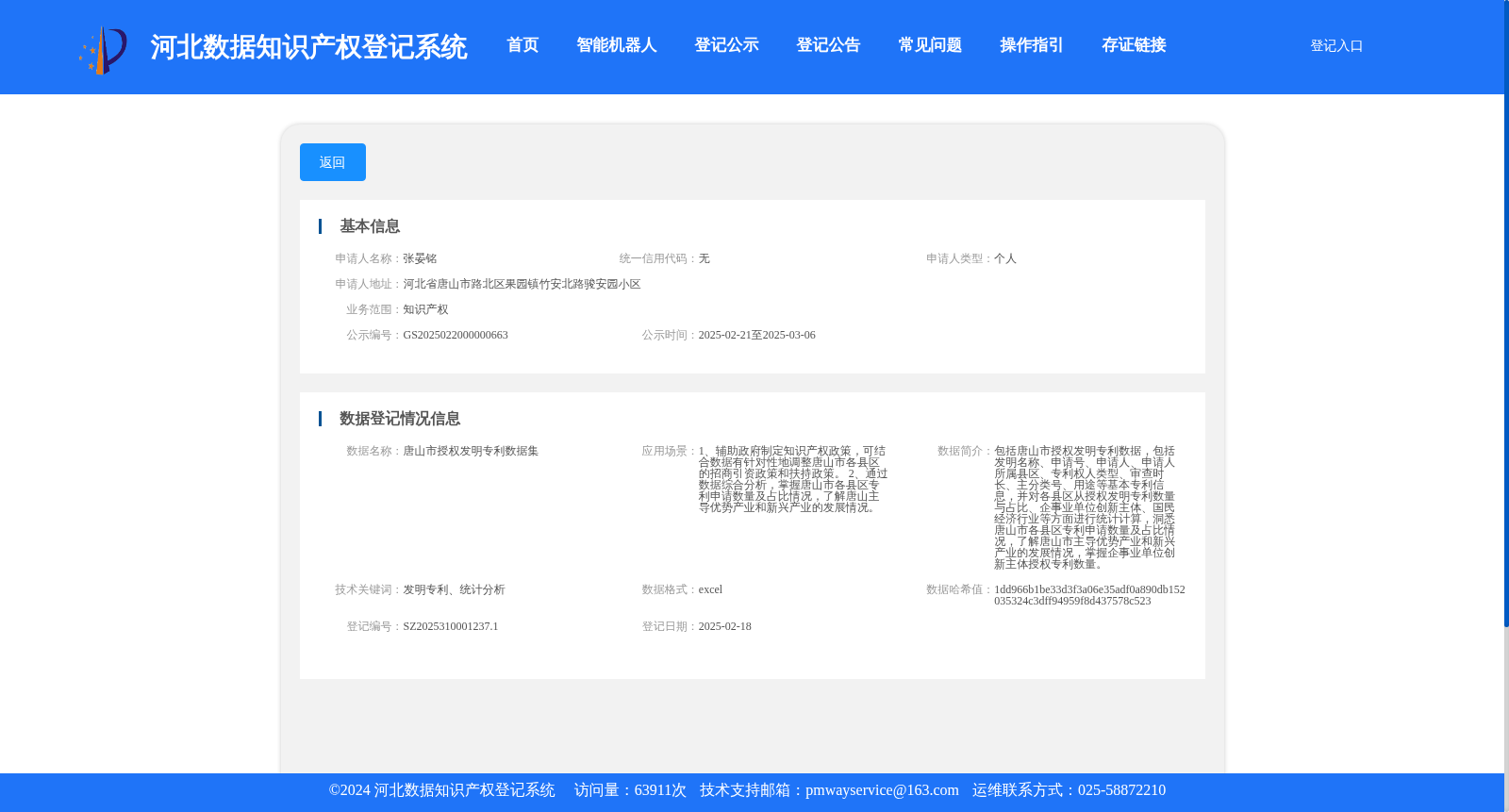Click the registration date 2025-02-18
Viewport: 1509px width, 812px height.
tap(724, 626)
